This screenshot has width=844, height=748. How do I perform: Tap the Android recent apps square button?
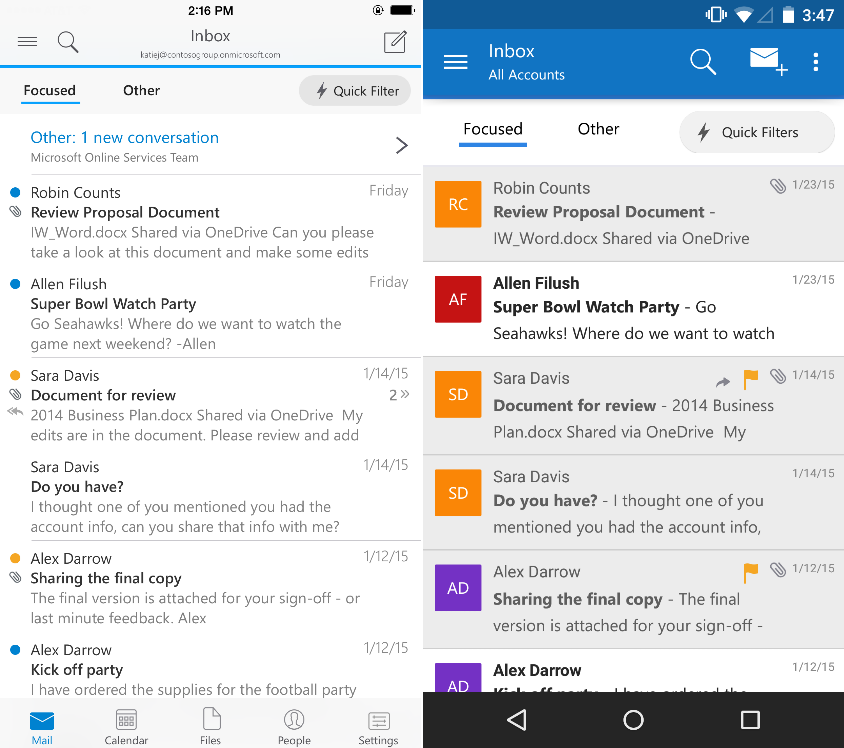(750, 720)
